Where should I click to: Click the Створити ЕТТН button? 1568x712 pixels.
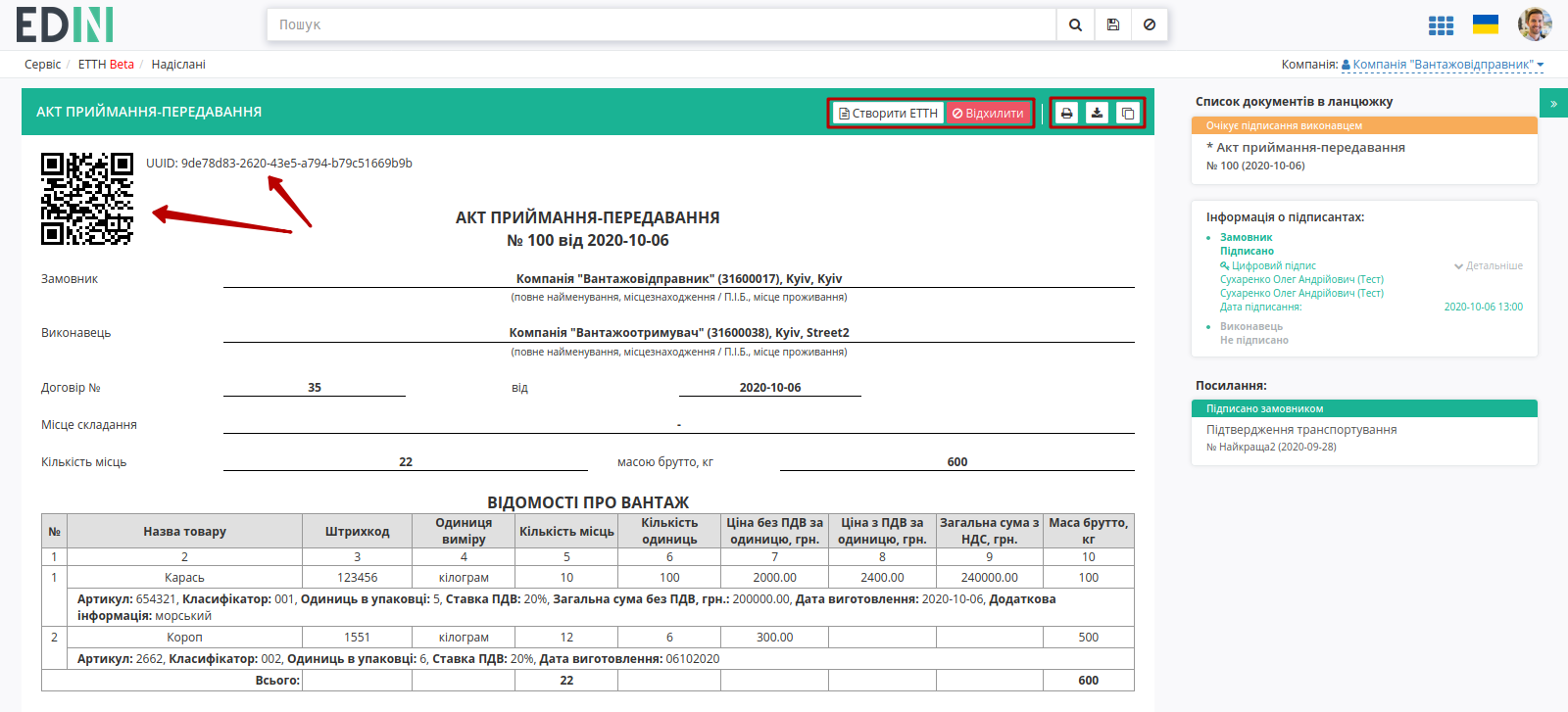pos(889,114)
